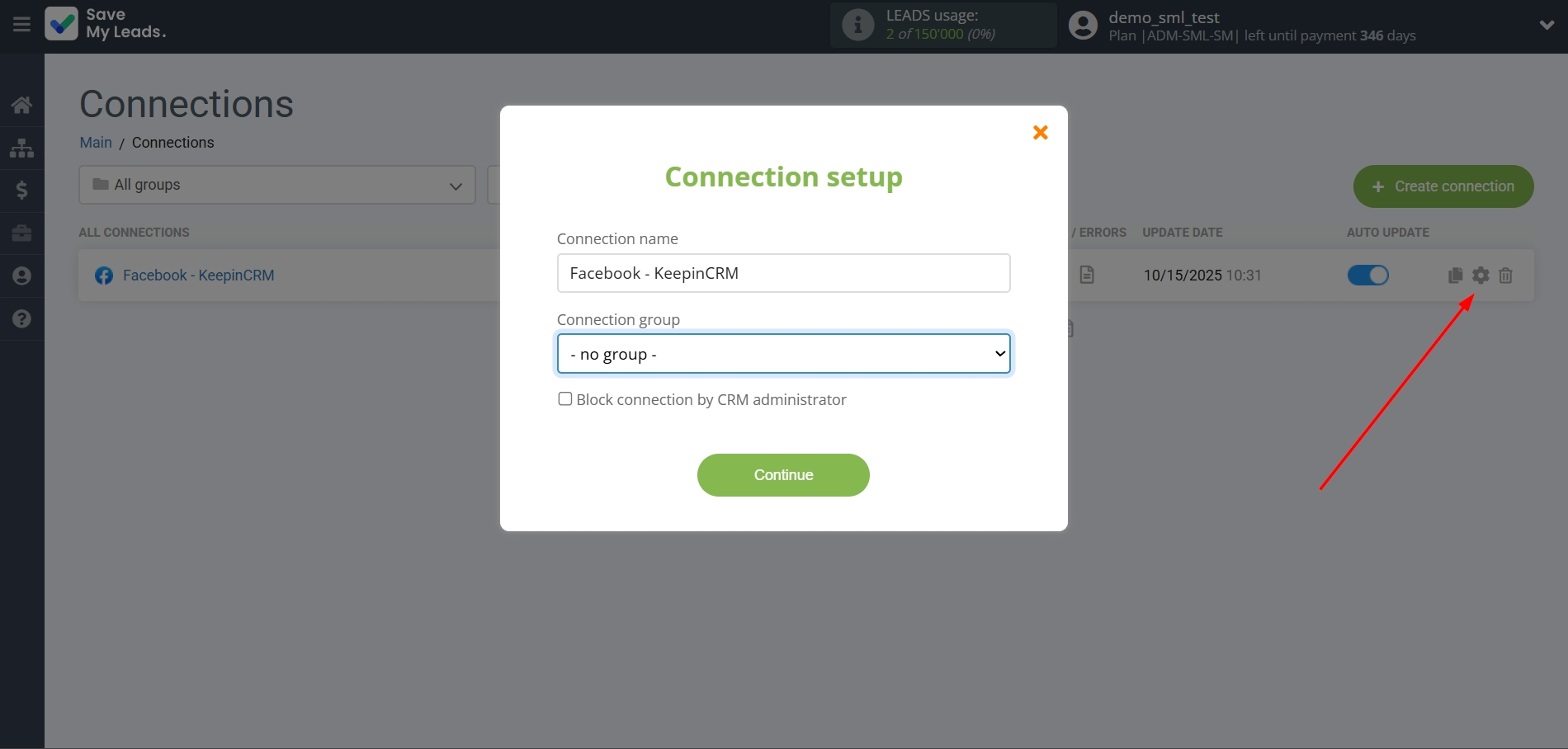The height and width of the screenshot is (749, 1568).
Task: Toggle auto update switch off
Action: (1367, 276)
